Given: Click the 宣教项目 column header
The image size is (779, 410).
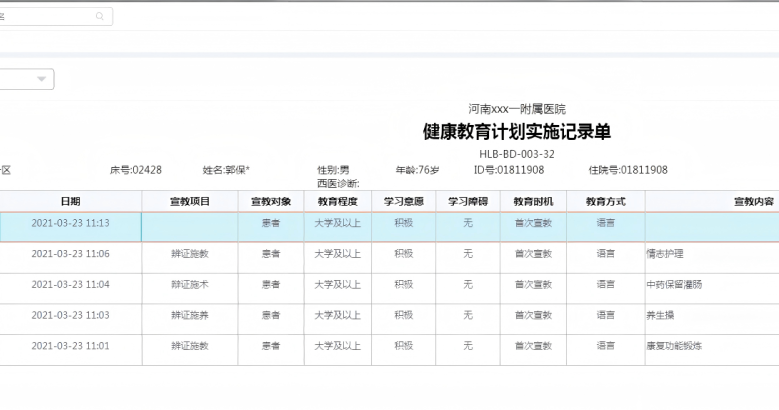Looking at the screenshot, I should (190, 201).
